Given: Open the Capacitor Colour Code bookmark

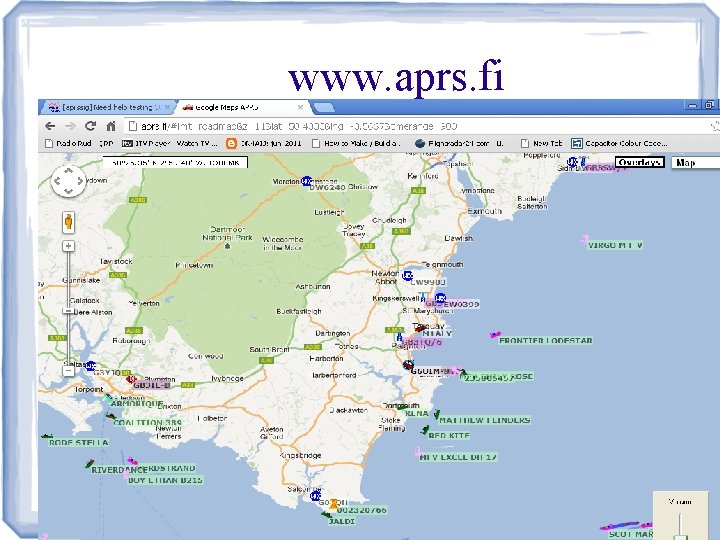Looking at the screenshot, I should coord(619,143).
